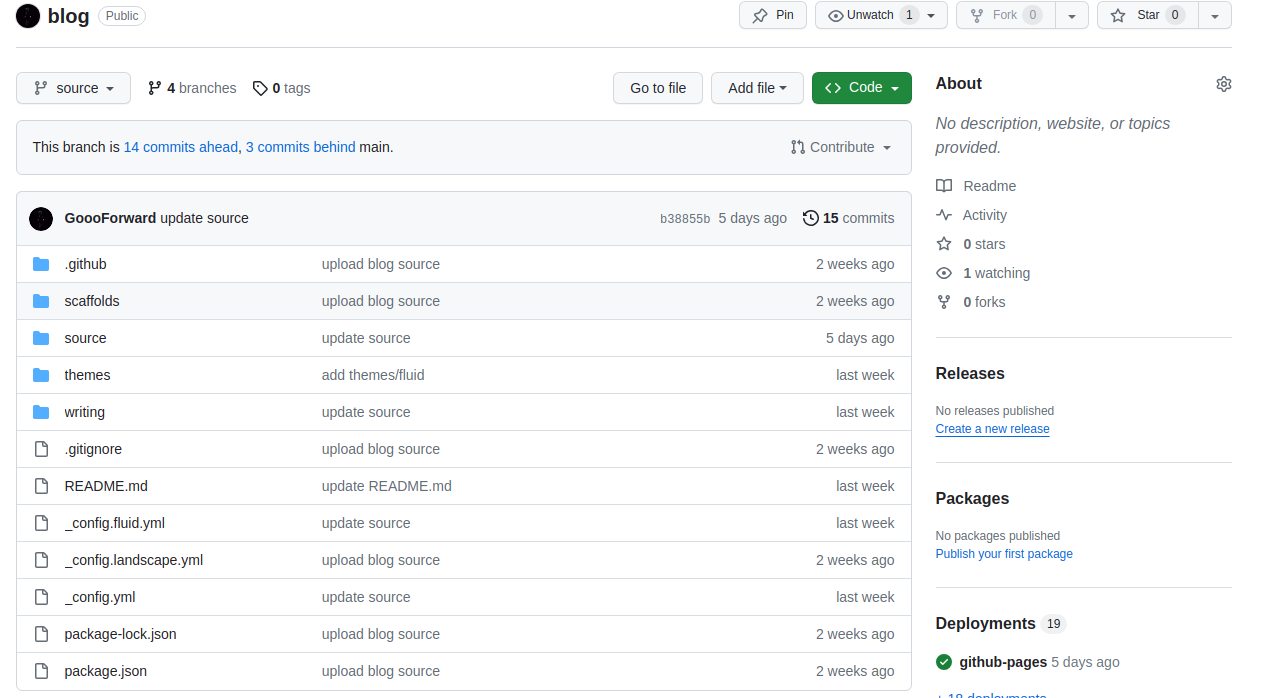Screen dimensions: 1279x698
Task: Open the repository About settings gear
Action: 1223,84
